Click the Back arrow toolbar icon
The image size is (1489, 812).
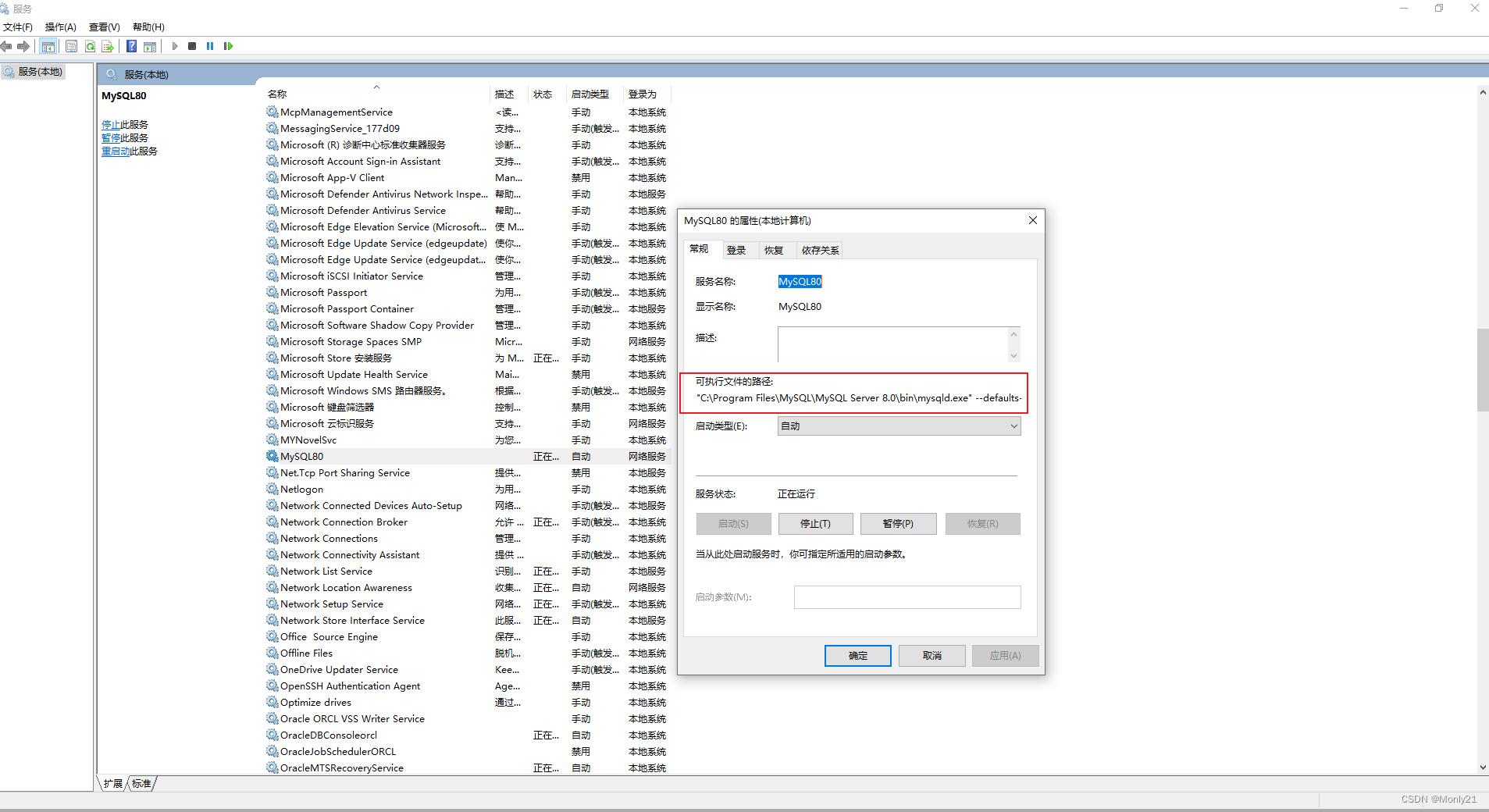click(6, 46)
